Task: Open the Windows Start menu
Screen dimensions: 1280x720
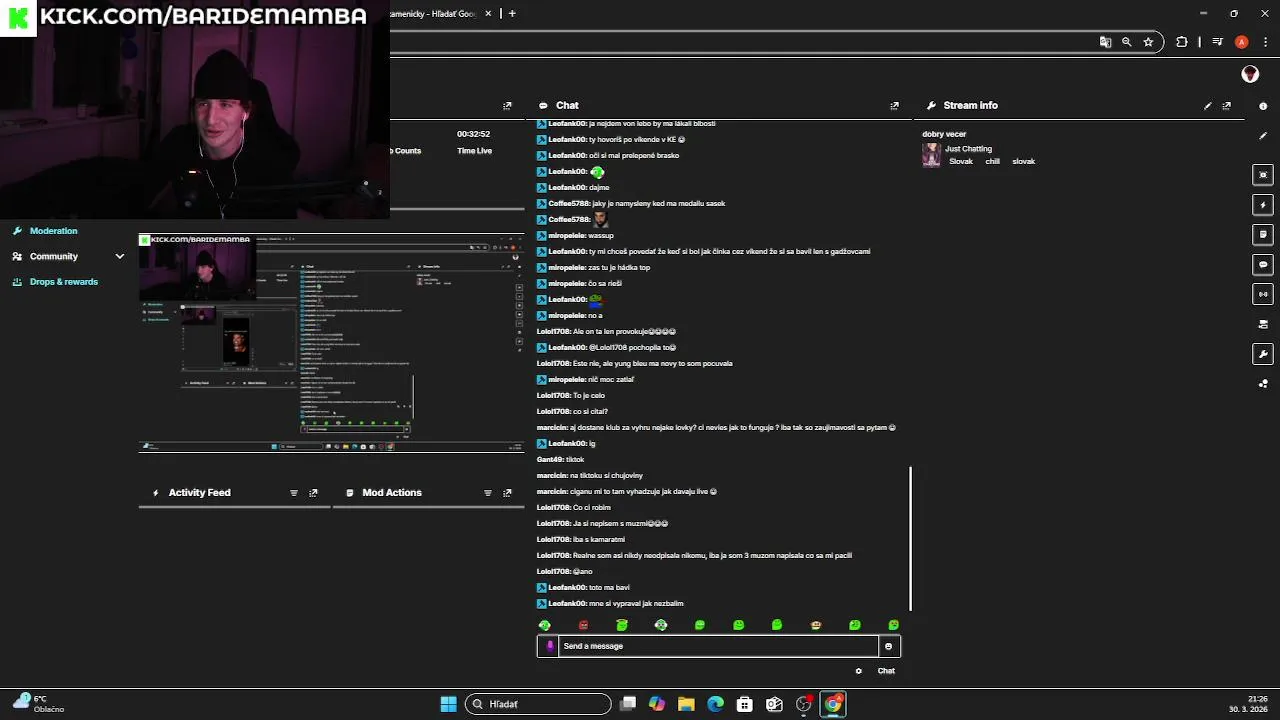Action: click(448, 704)
